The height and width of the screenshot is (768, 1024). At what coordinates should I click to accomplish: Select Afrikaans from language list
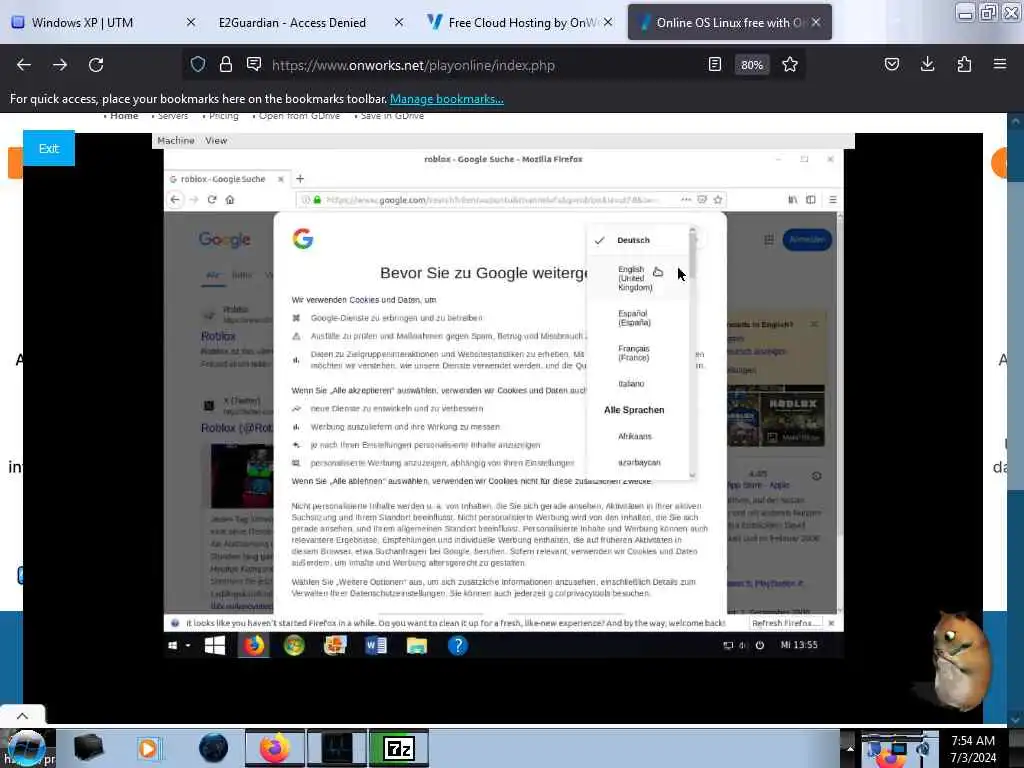(x=638, y=436)
